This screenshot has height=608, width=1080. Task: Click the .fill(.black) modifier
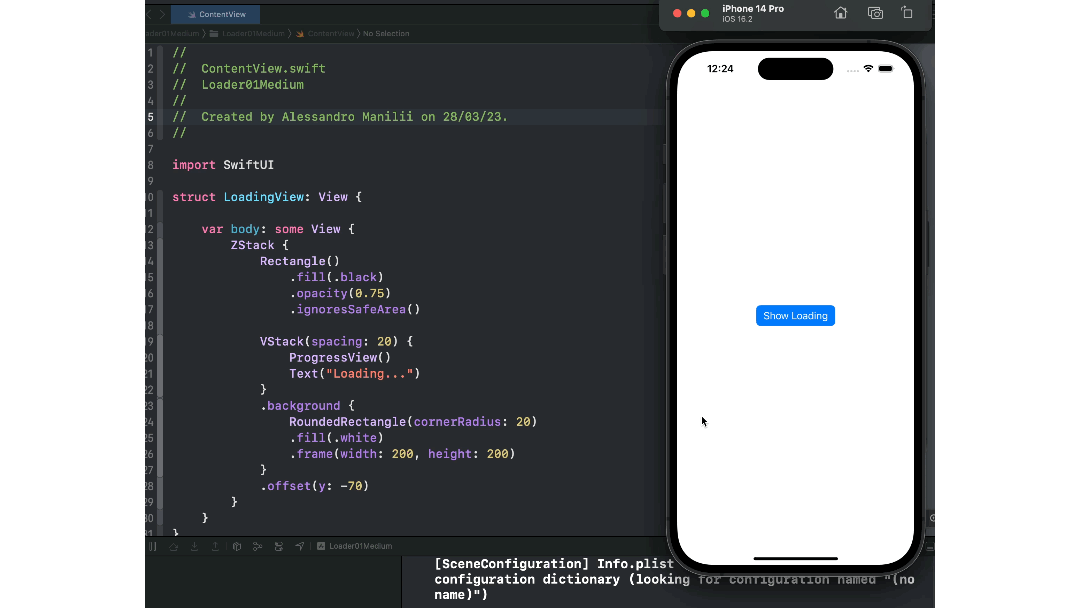pos(336,277)
